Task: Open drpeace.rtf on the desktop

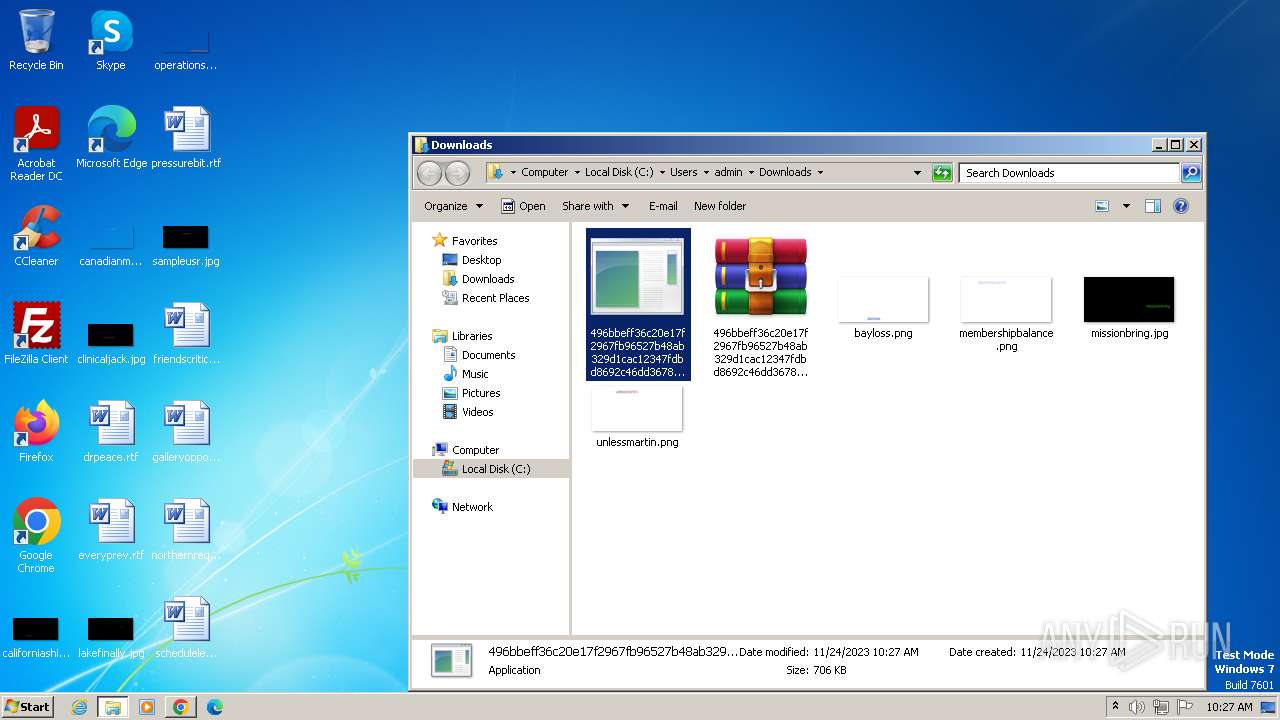Action: (x=111, y=431)
